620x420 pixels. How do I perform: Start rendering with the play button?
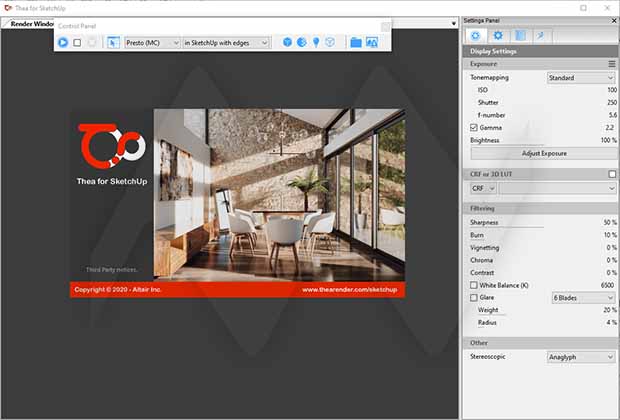(x=63, y=42)
